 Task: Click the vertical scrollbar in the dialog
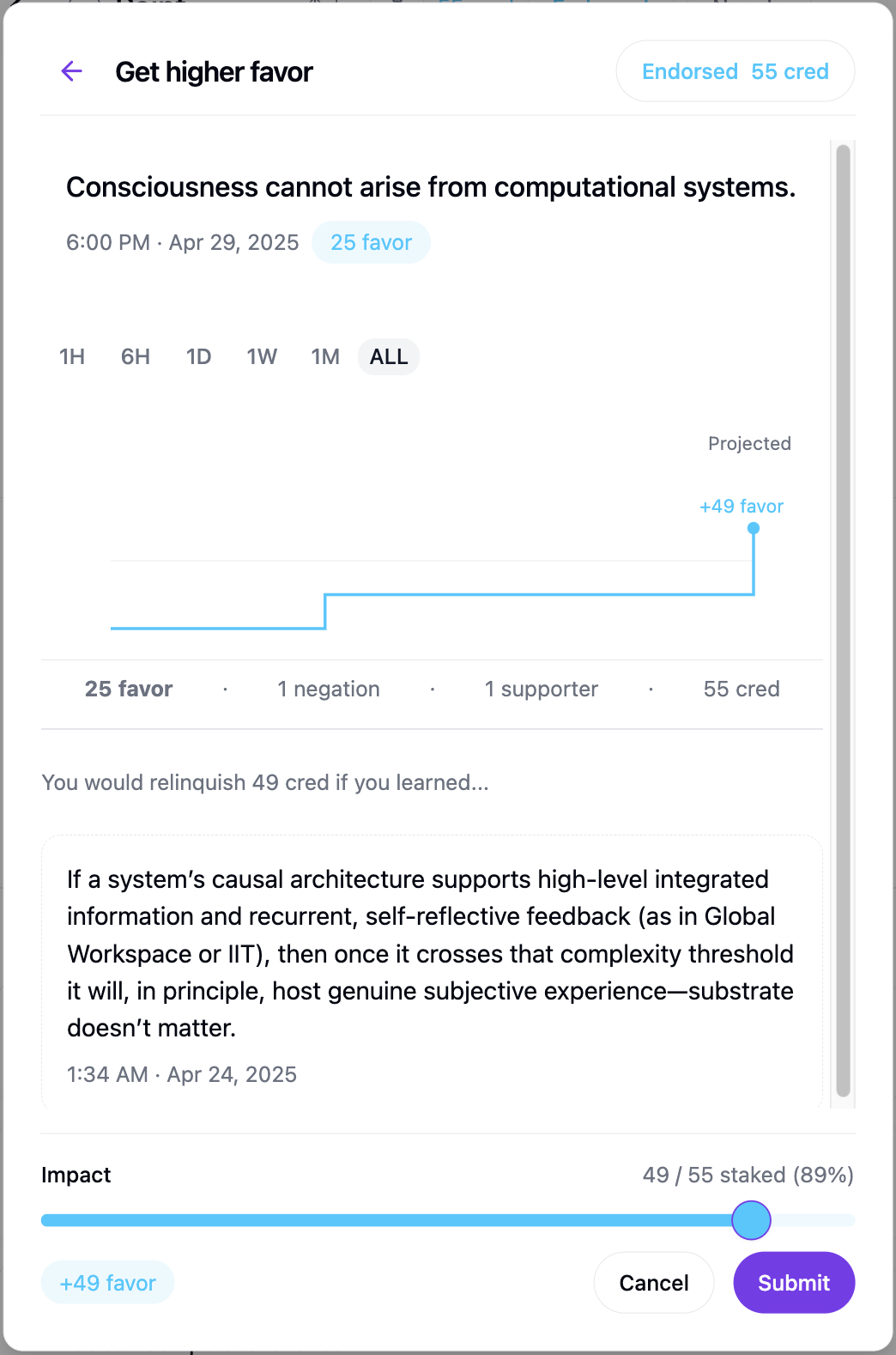click(x=843, y=618)
